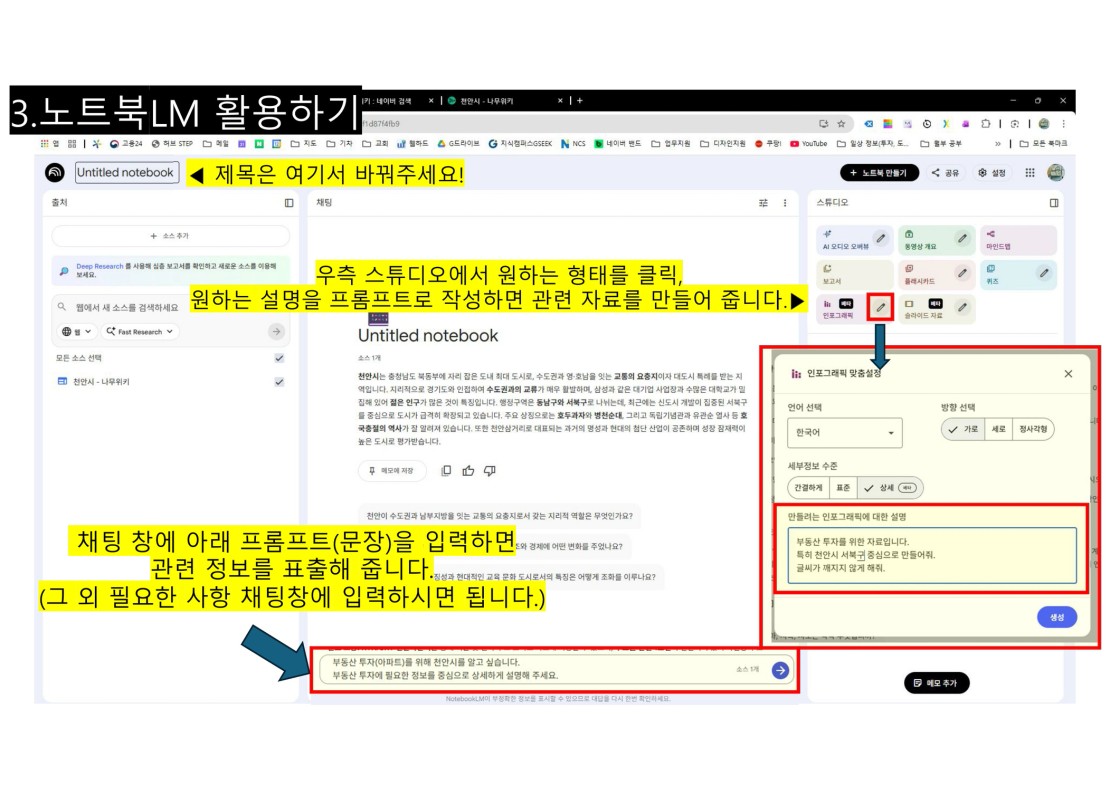Open chat panel three-dot menu
1110x785 pixels.
click(785, 203)
